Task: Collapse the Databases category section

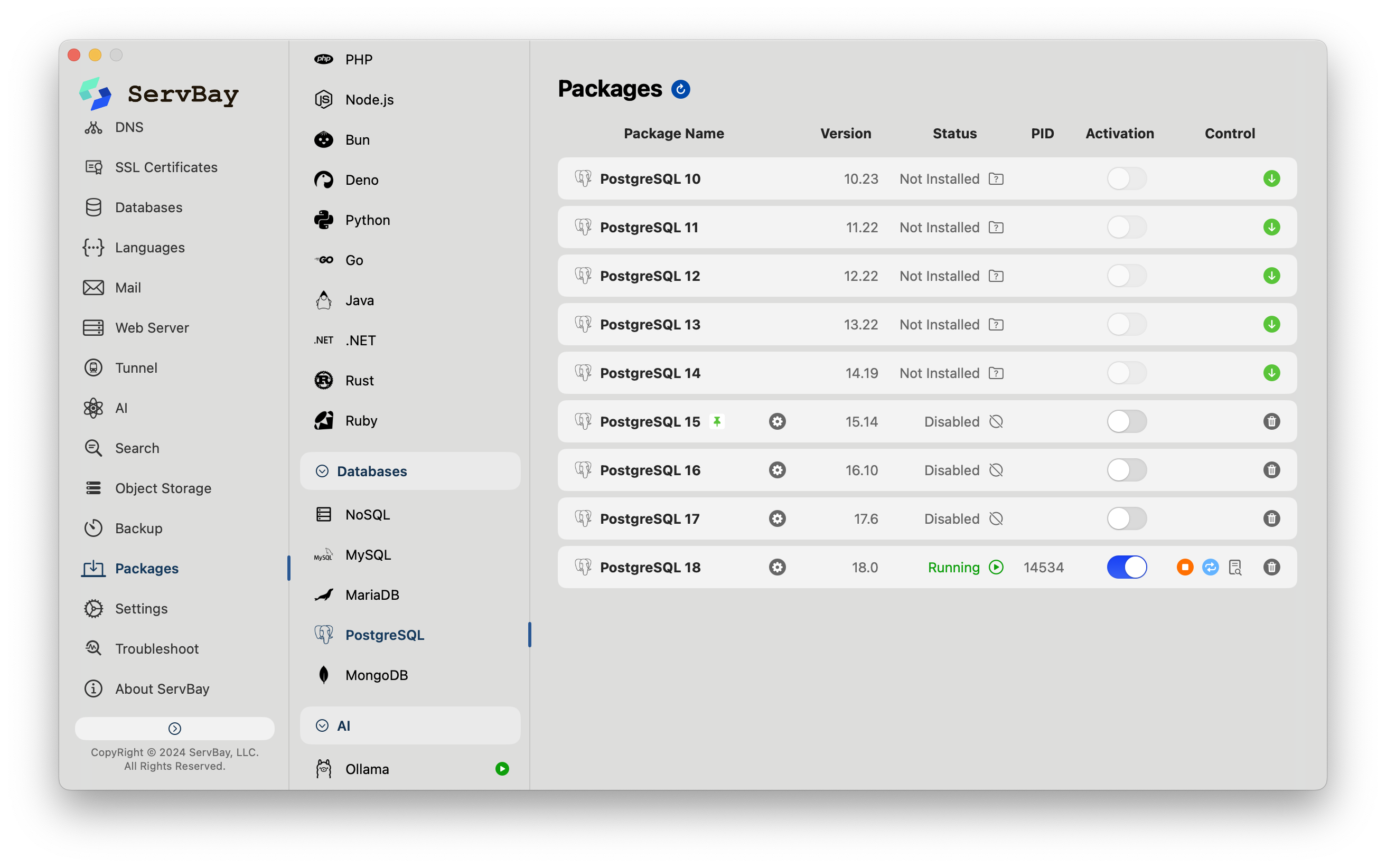Action: [322, 471]
